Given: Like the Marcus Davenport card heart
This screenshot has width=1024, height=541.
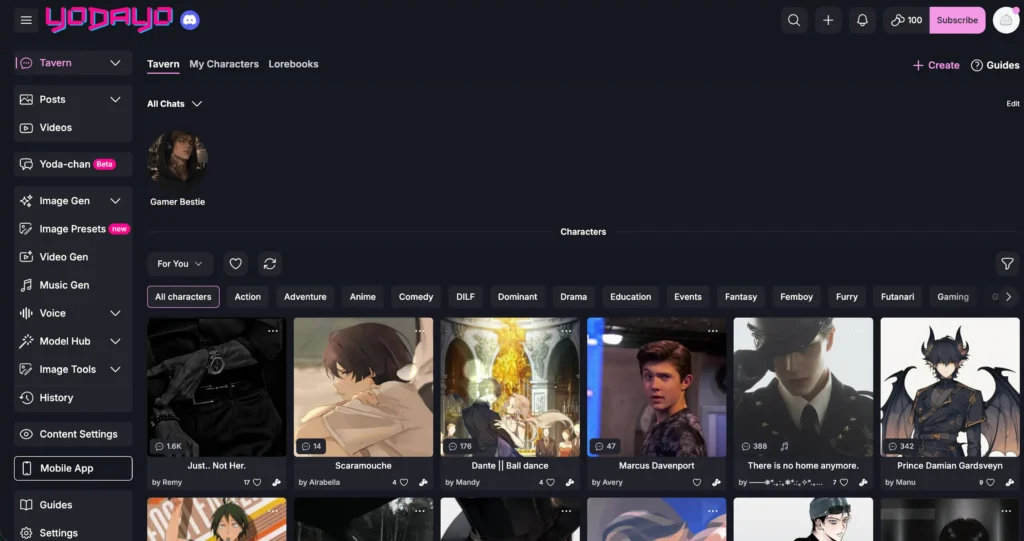Looking at the screenshot, I should coord(697,482).
